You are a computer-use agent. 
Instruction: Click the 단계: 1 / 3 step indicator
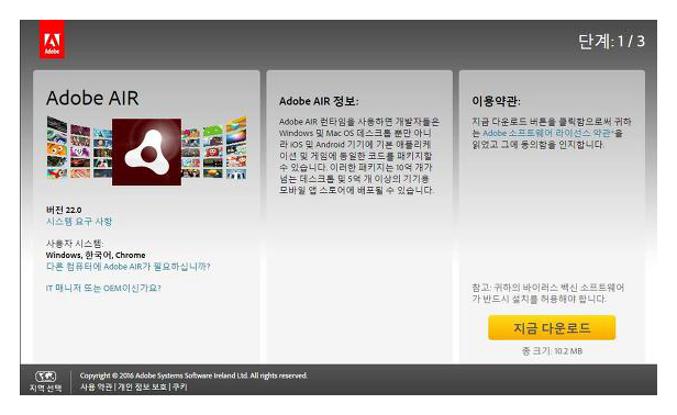[611, 41]
